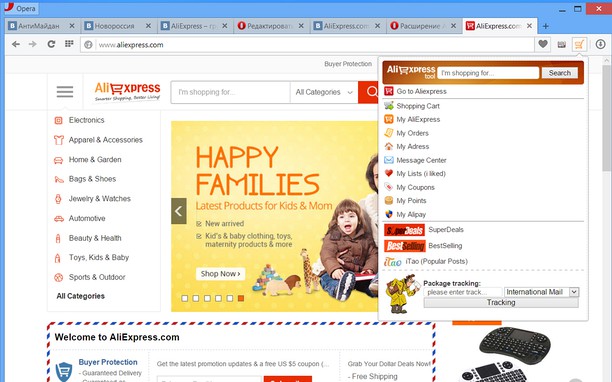This screenshot has height=382, width=612.
Task: Click the heart bookmark icon in address bar
Action: 543,44
